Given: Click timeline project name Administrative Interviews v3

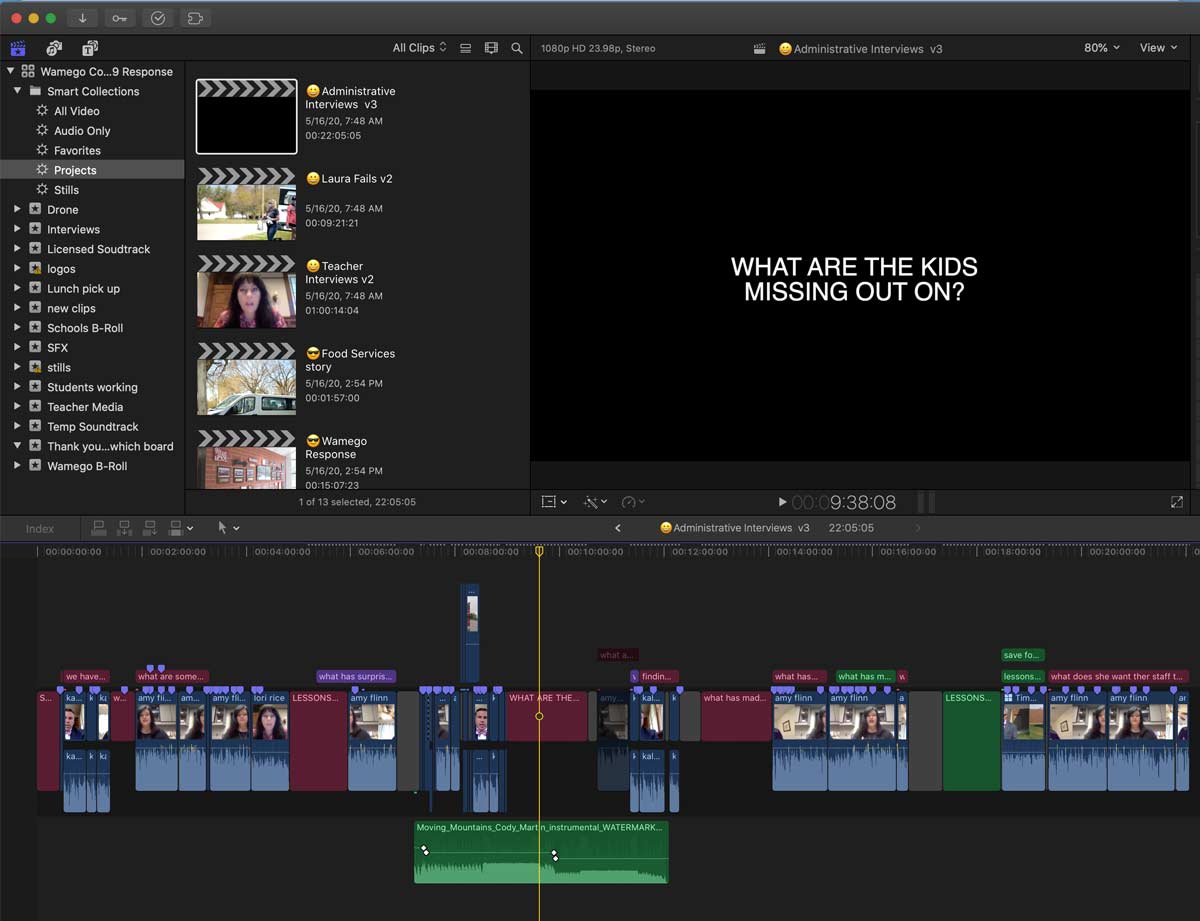Looking at the screenshot, I should click(735, 528).
